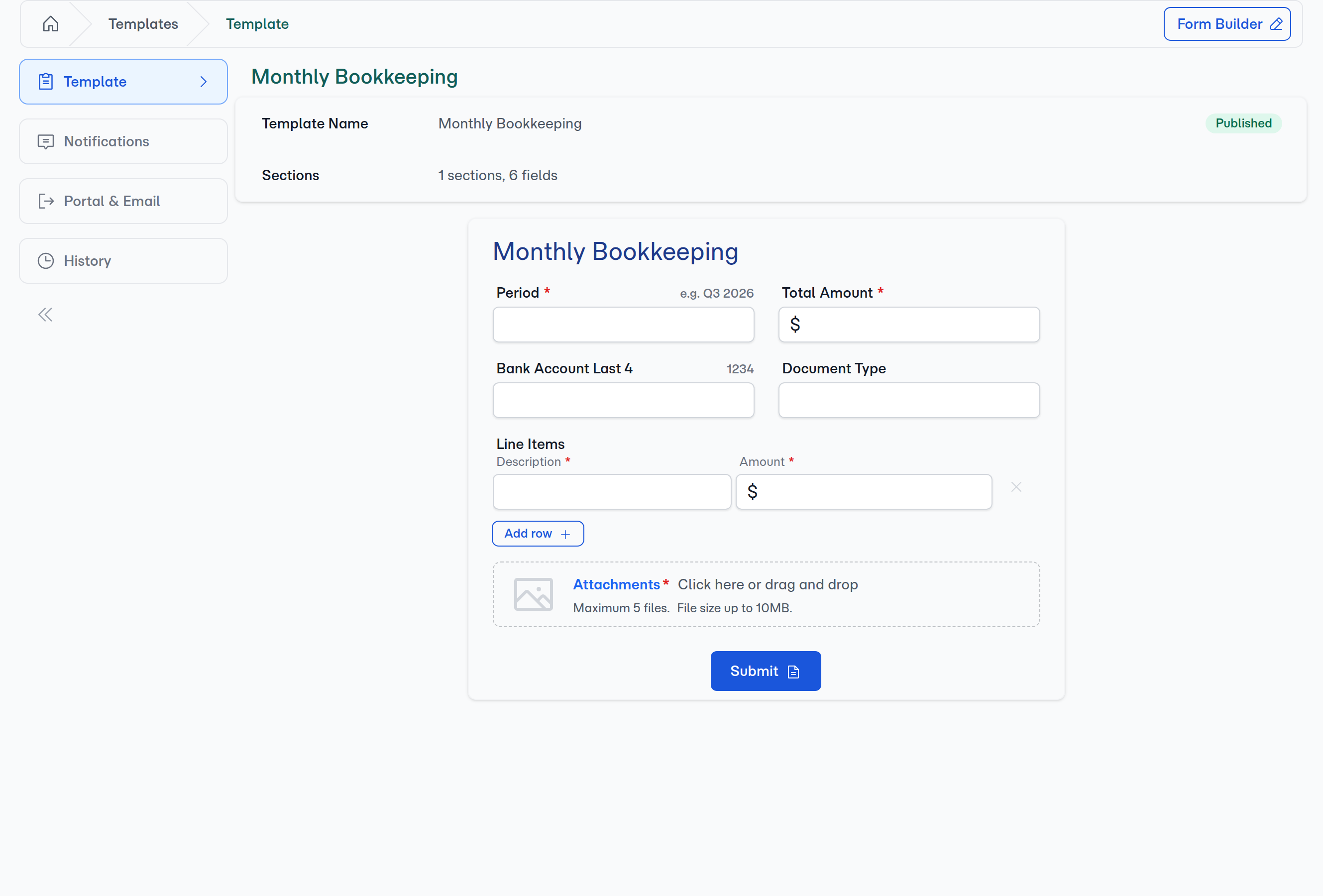Open Templates breadcrumb link

(143, 24)
